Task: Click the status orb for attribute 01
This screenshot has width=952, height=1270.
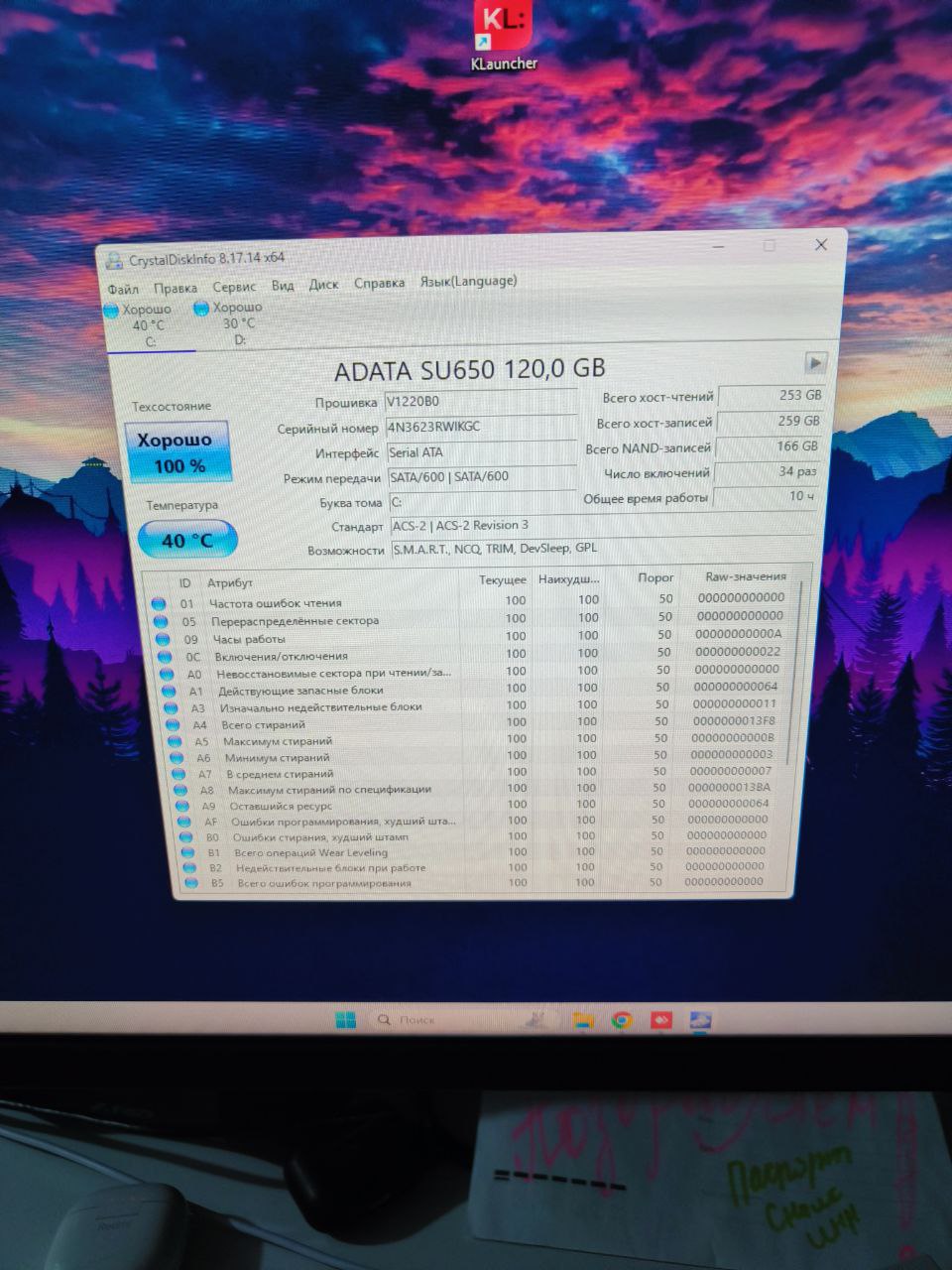Action: tap(159, 603)
